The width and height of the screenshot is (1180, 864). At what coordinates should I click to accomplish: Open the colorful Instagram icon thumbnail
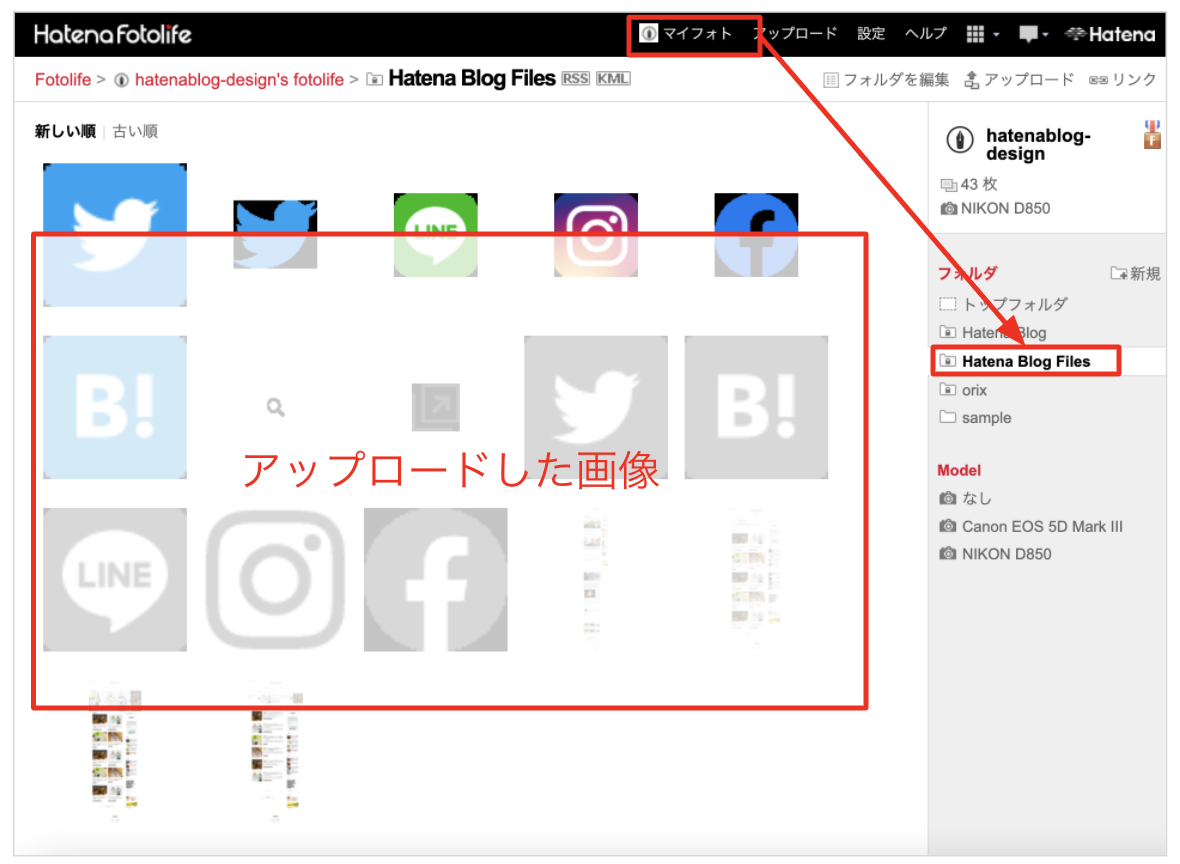tap(596, 235)
